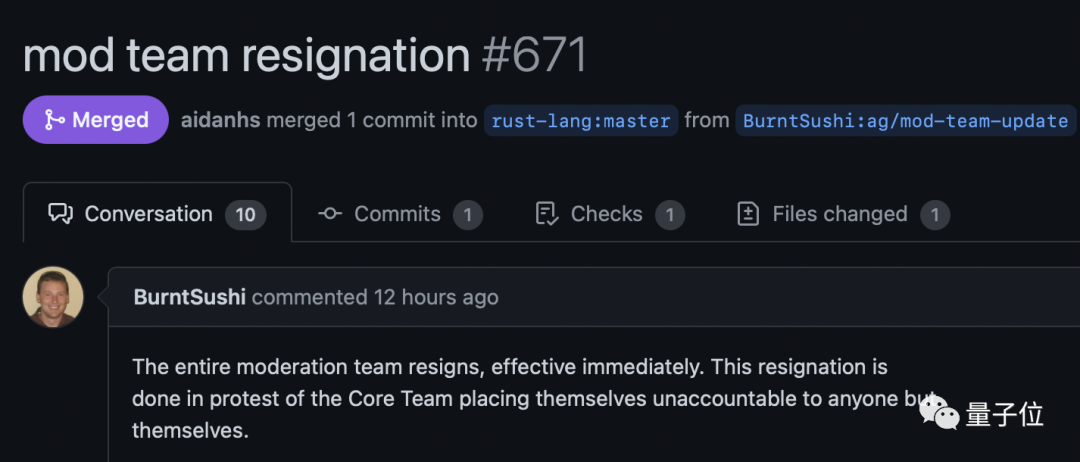Click the merge icon in Merged badge
Image resolution: width=1080 pixels, height=462 pixels.
[56, 120]
